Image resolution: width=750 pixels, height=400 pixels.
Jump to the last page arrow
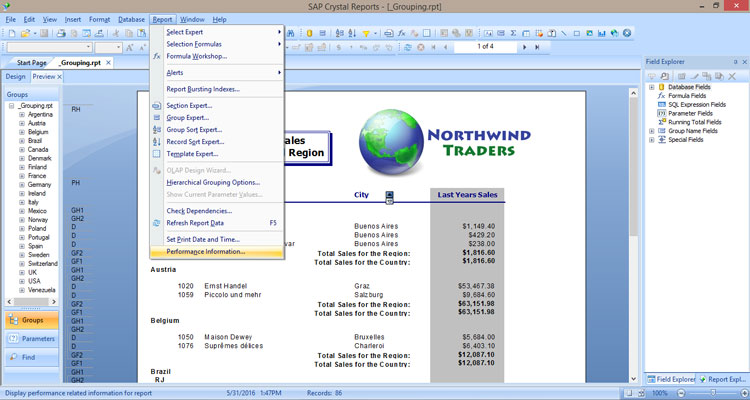(537, 47)
